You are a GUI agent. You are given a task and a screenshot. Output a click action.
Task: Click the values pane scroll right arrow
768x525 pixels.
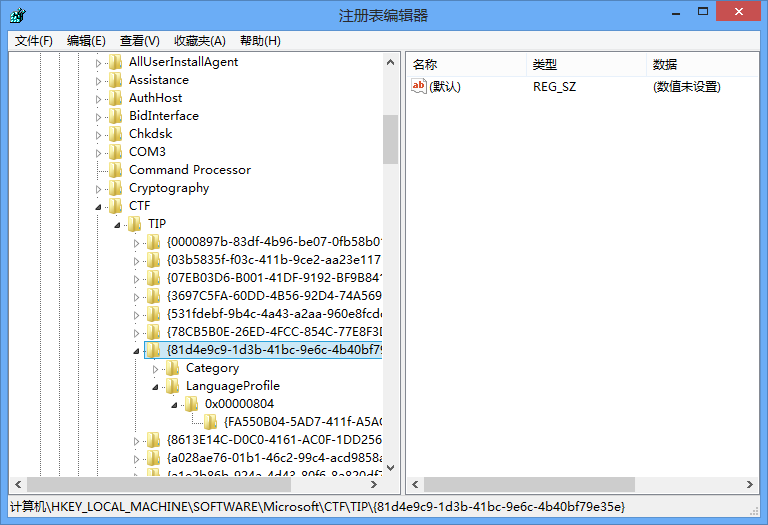tap(749, 484)
